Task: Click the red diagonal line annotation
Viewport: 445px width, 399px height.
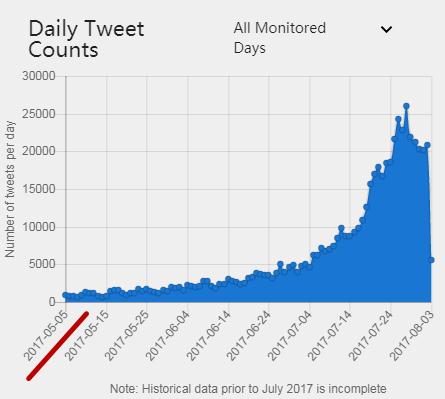Action: click(x=58, y=345)
